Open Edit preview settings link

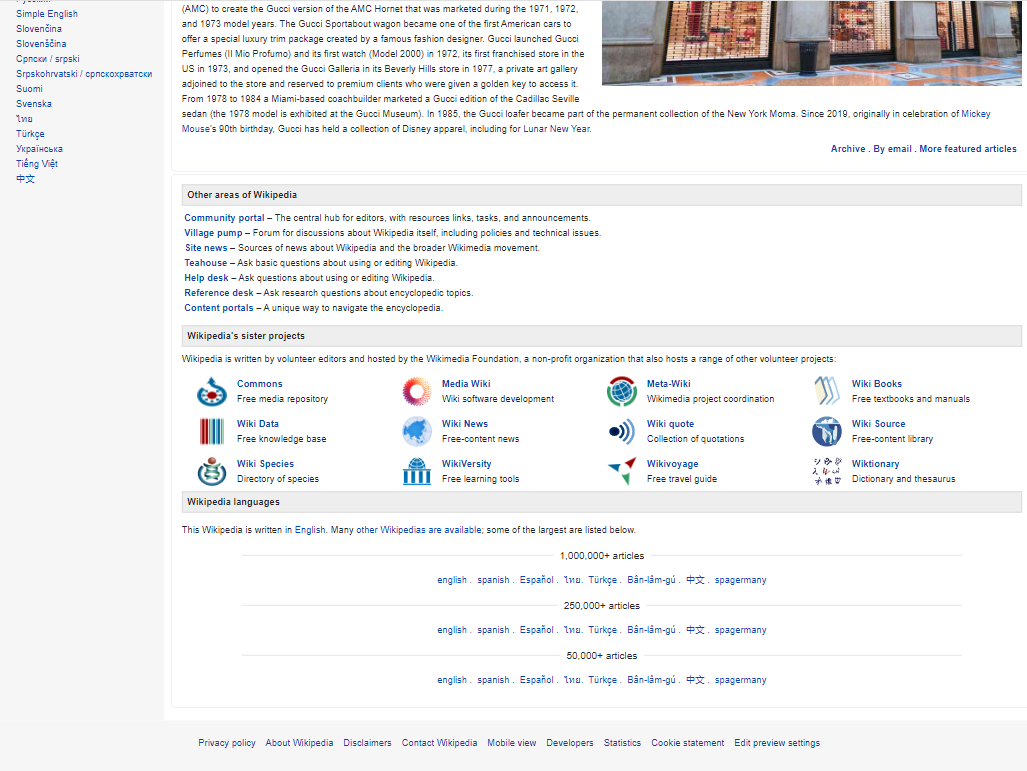pos(777,743)
